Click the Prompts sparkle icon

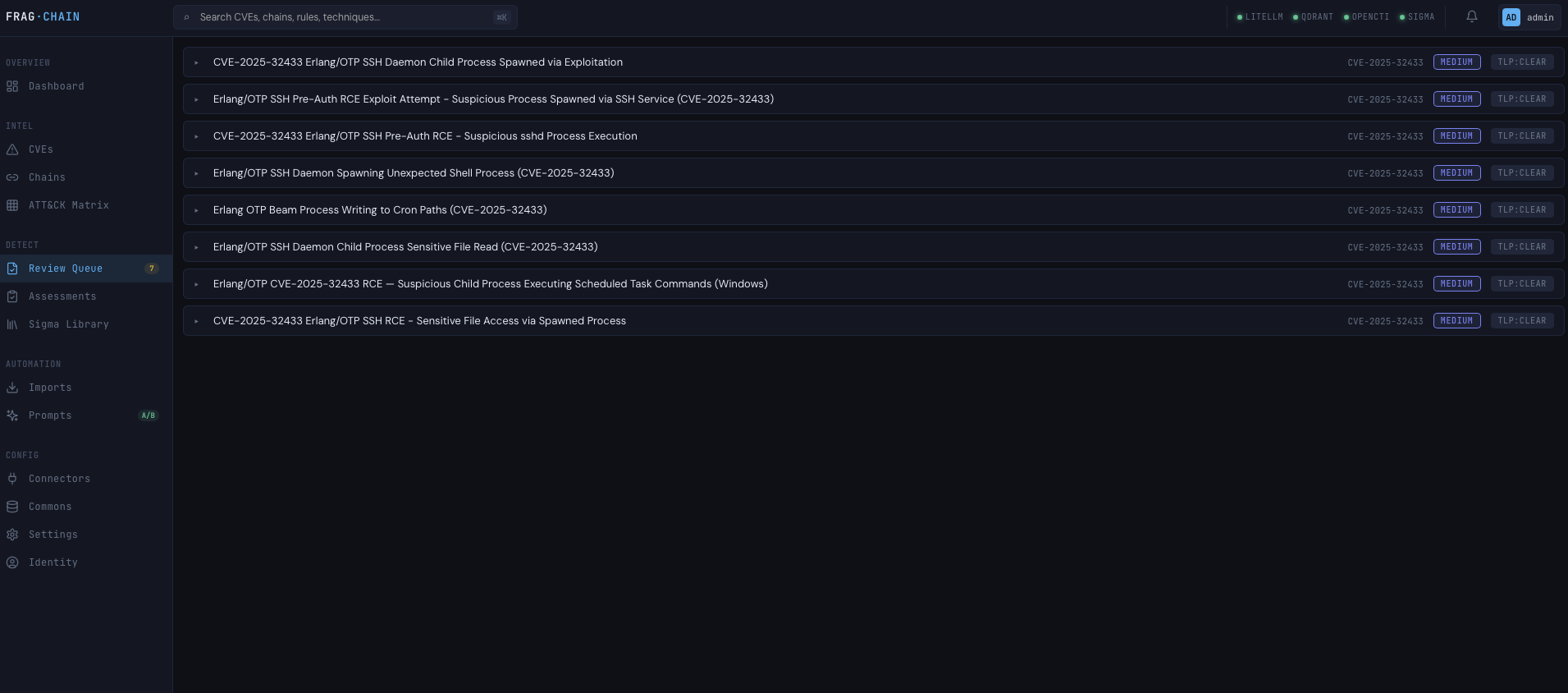tap(12, 415)
